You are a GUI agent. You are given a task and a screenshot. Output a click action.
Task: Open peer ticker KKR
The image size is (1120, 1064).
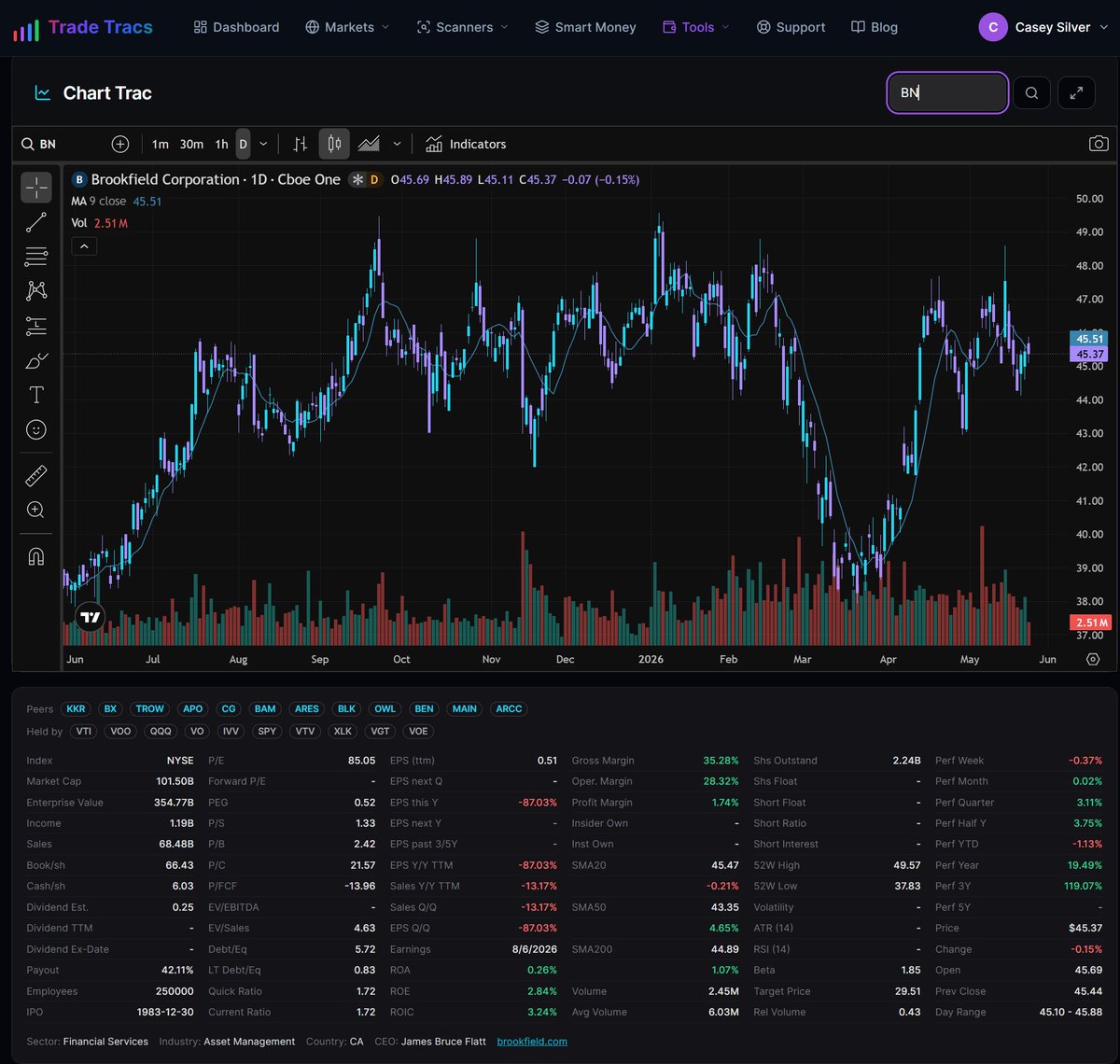(76, 708)
